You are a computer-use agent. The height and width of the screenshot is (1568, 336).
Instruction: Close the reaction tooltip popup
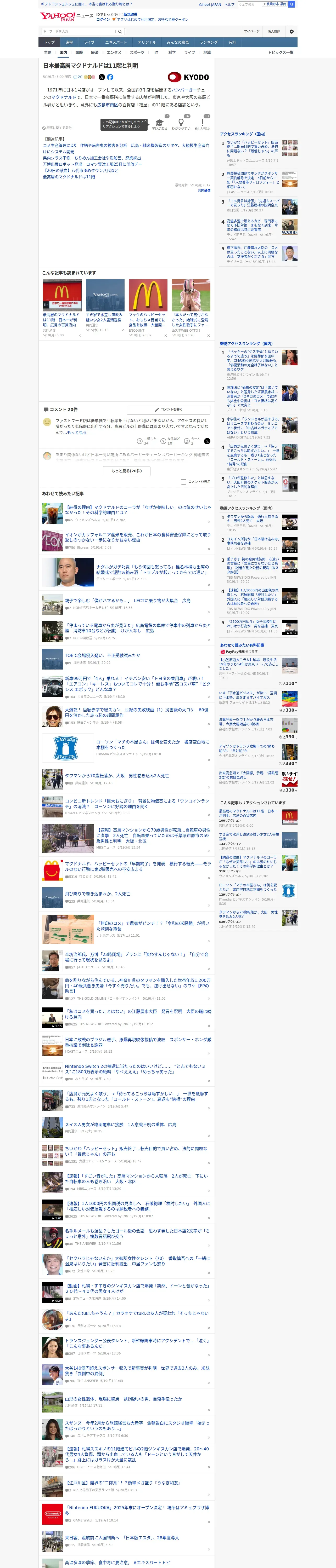(145, 122)
